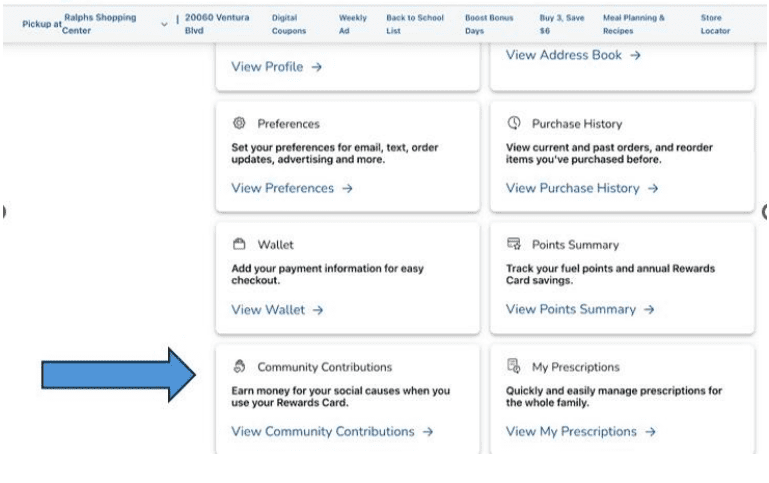769x483 pixels.
Task: Click the Community Contributions hand icon
Action: (x=239, y=366)
